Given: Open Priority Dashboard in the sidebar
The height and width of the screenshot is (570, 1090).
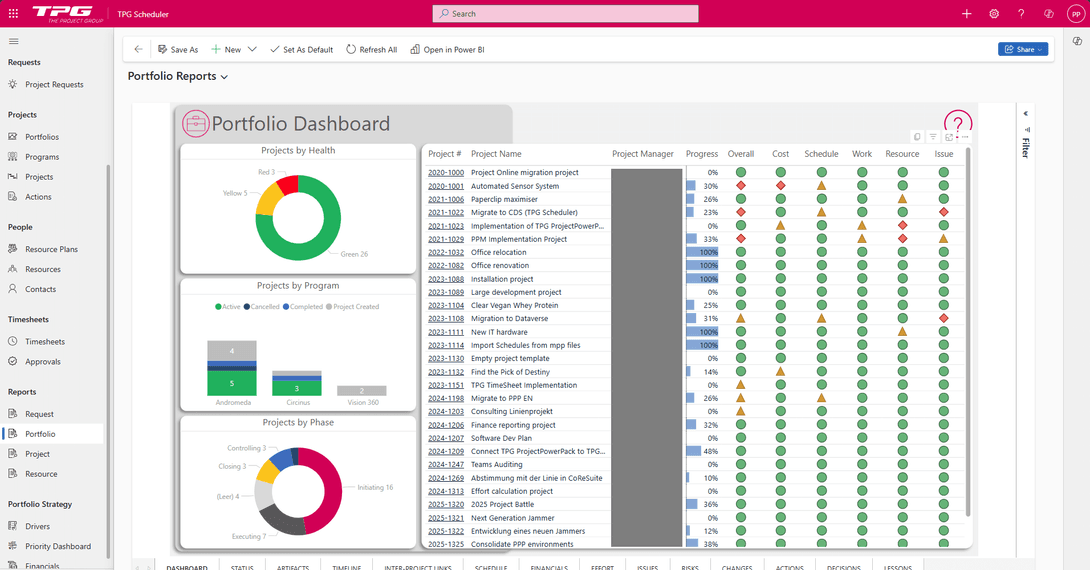Looking at the screenshot, I should (x=58, y=546).
